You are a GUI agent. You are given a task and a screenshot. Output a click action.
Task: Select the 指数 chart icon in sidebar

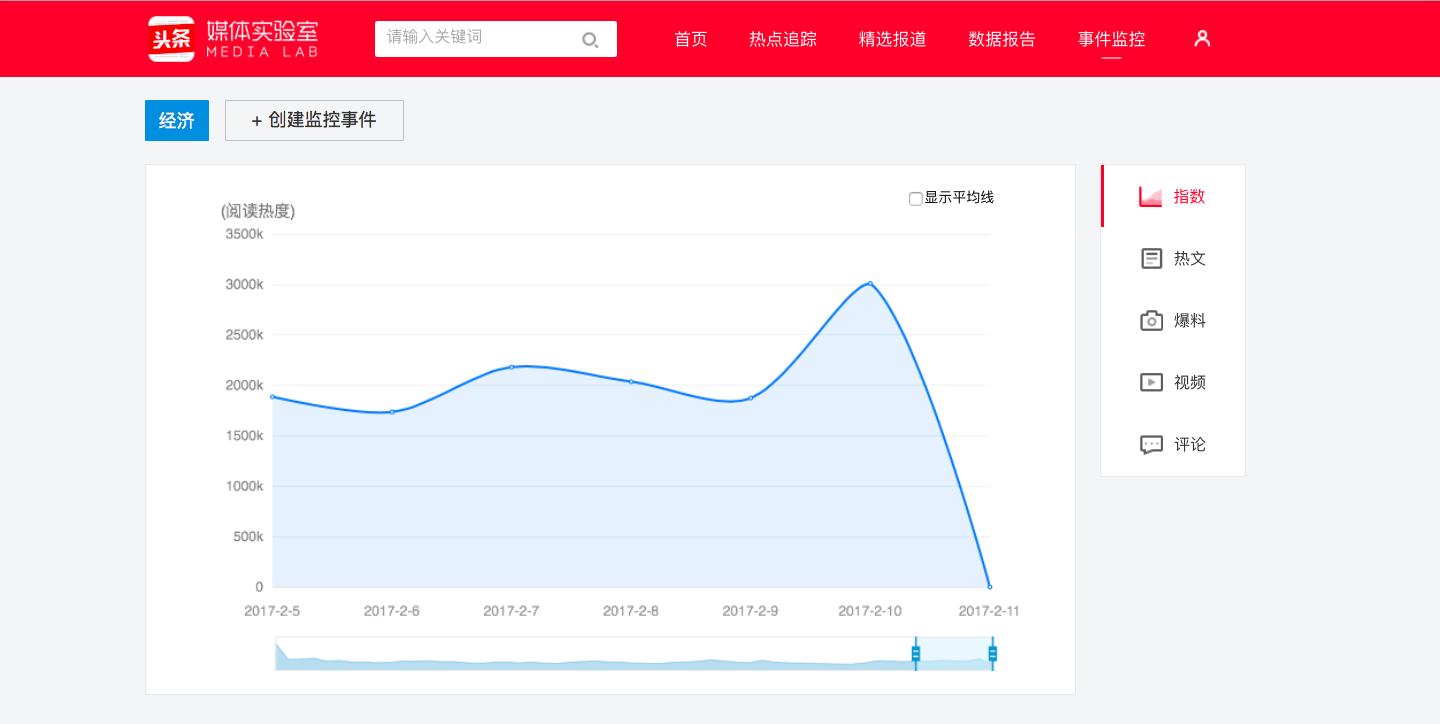[x=1150, y=196]
